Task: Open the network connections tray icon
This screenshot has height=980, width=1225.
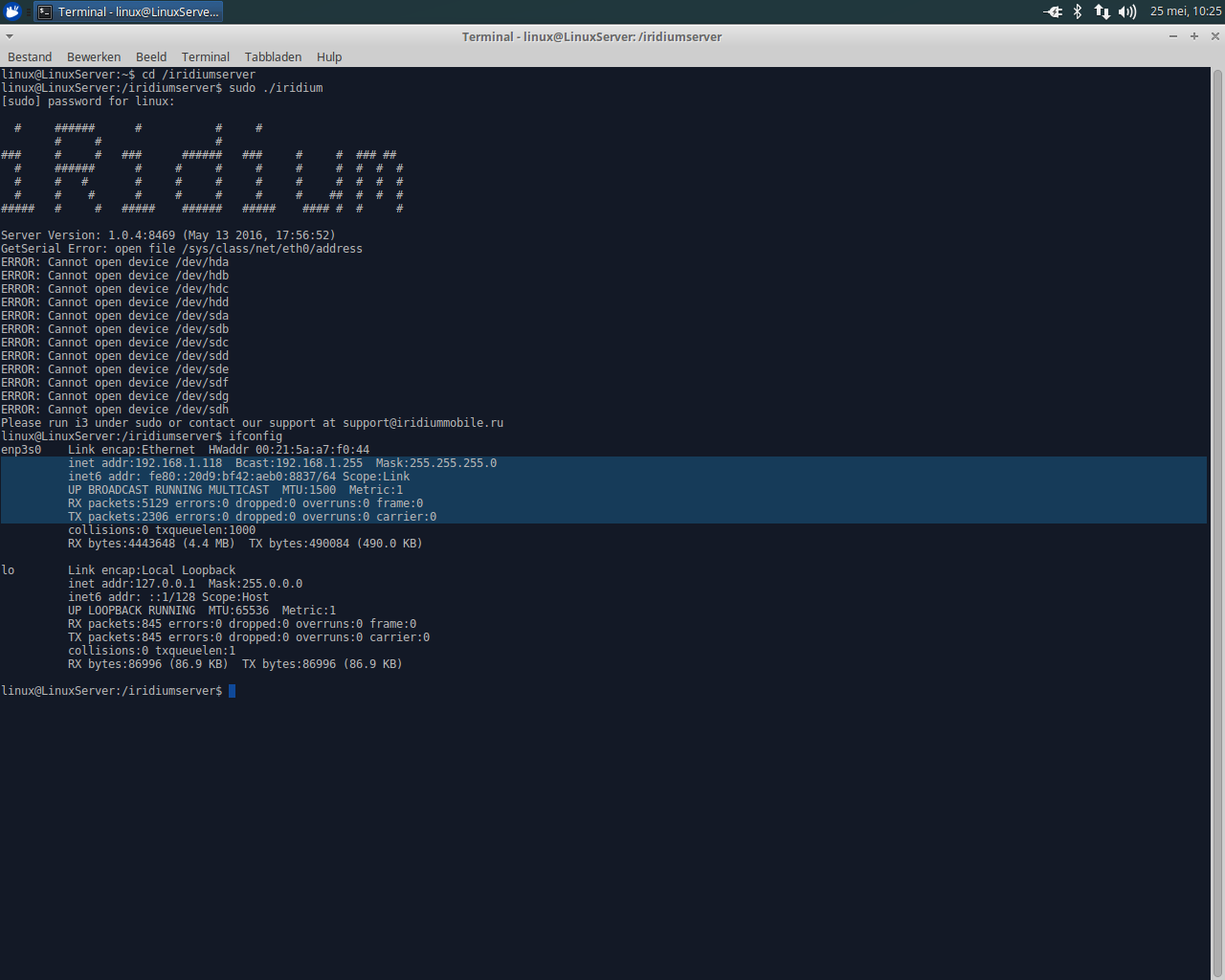Action: coord(1102,11)
